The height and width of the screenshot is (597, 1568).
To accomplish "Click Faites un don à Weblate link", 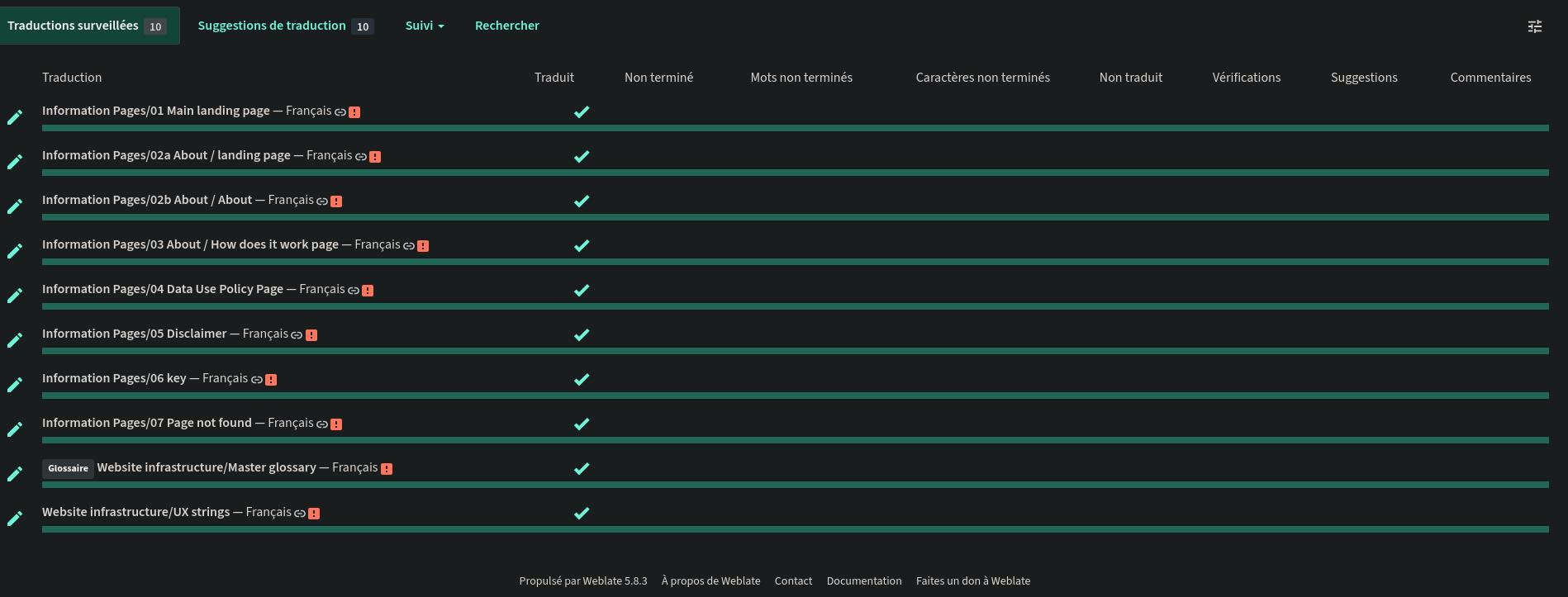I will point(972,580).
